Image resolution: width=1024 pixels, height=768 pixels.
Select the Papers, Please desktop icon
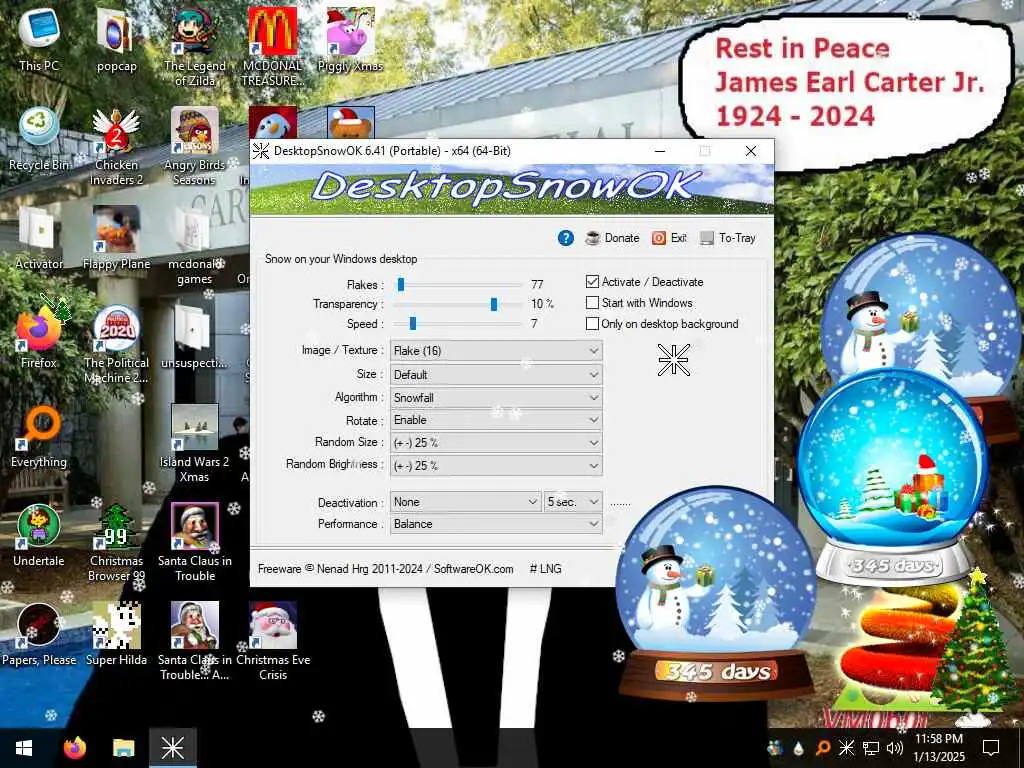pos(39,635)
